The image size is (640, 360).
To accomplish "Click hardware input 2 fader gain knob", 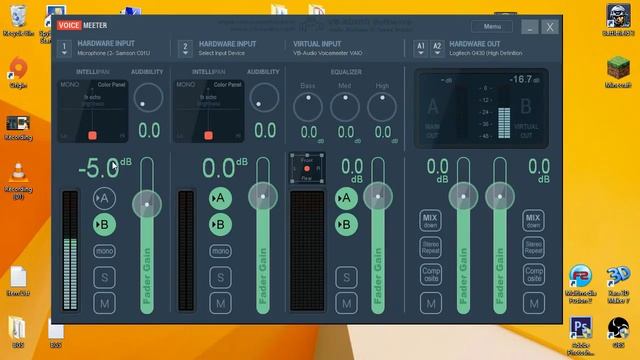I will [x=263, y=196].
